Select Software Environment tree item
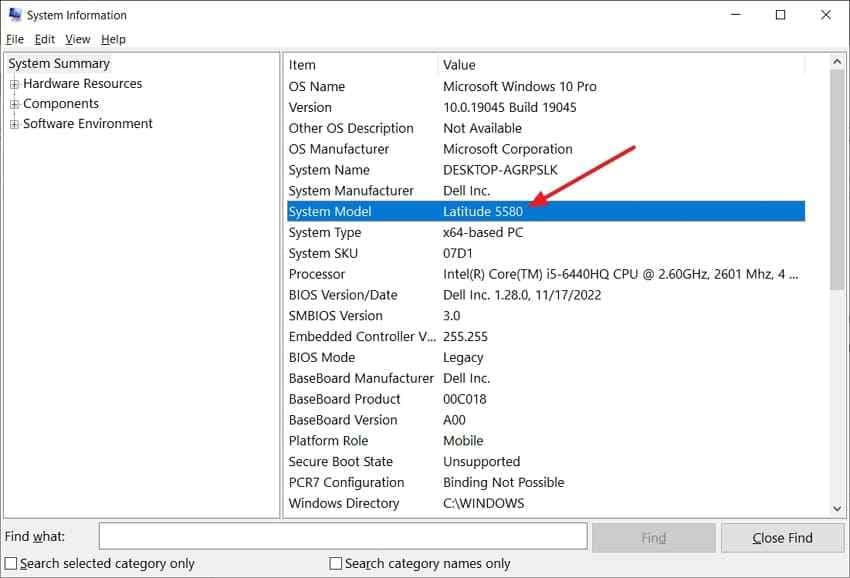Viewport: 850px width, 578px height. point(88,124)
